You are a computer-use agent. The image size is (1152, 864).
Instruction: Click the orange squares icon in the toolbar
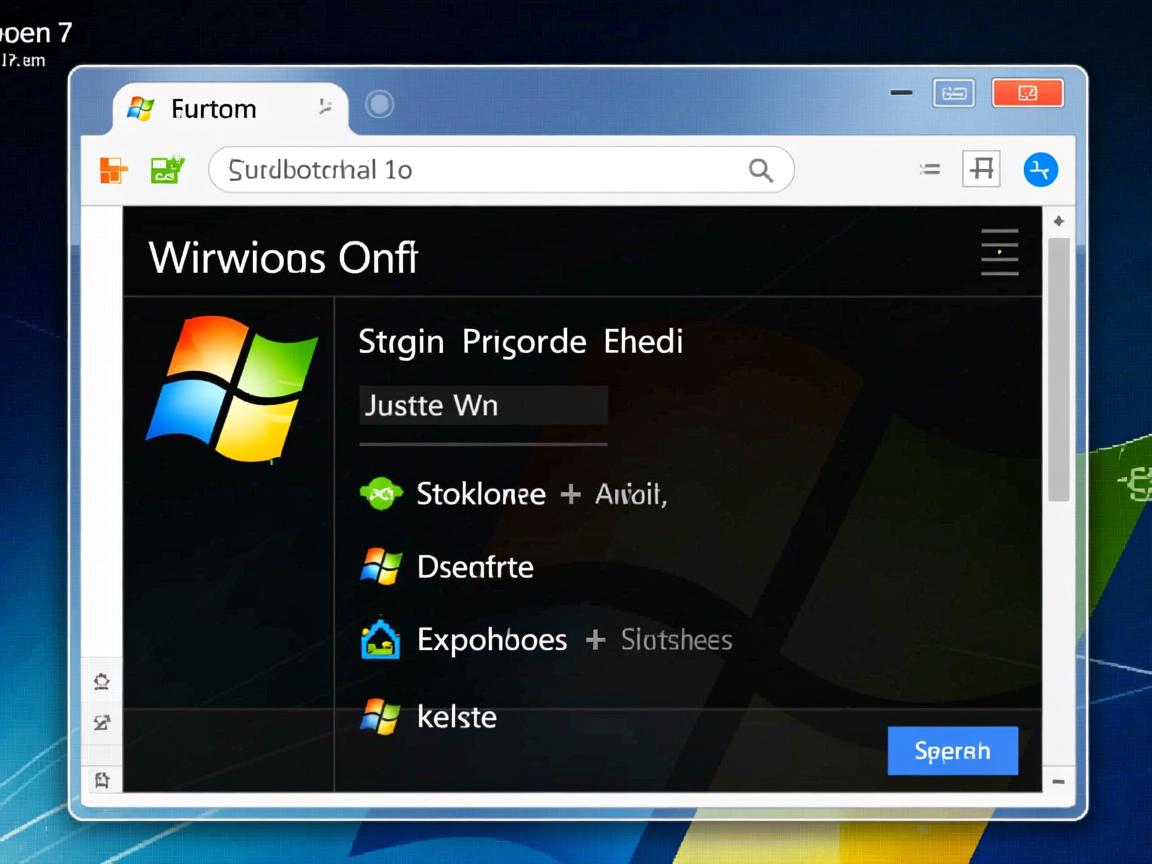[x=113, y=170]
